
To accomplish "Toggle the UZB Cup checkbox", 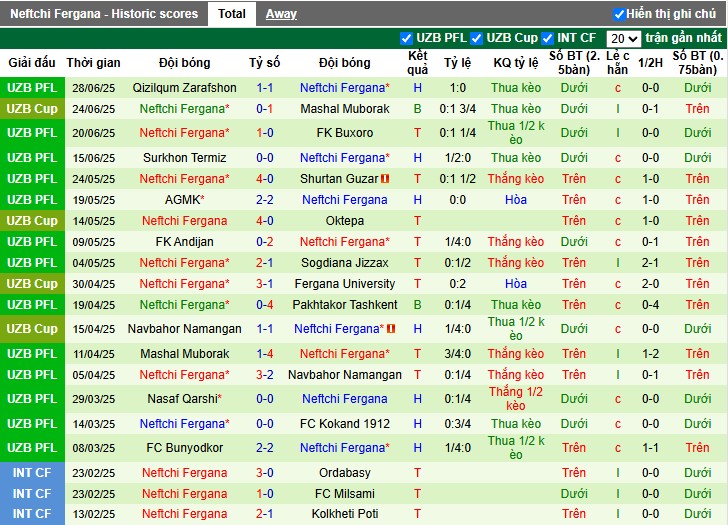I will coord(476,38).
